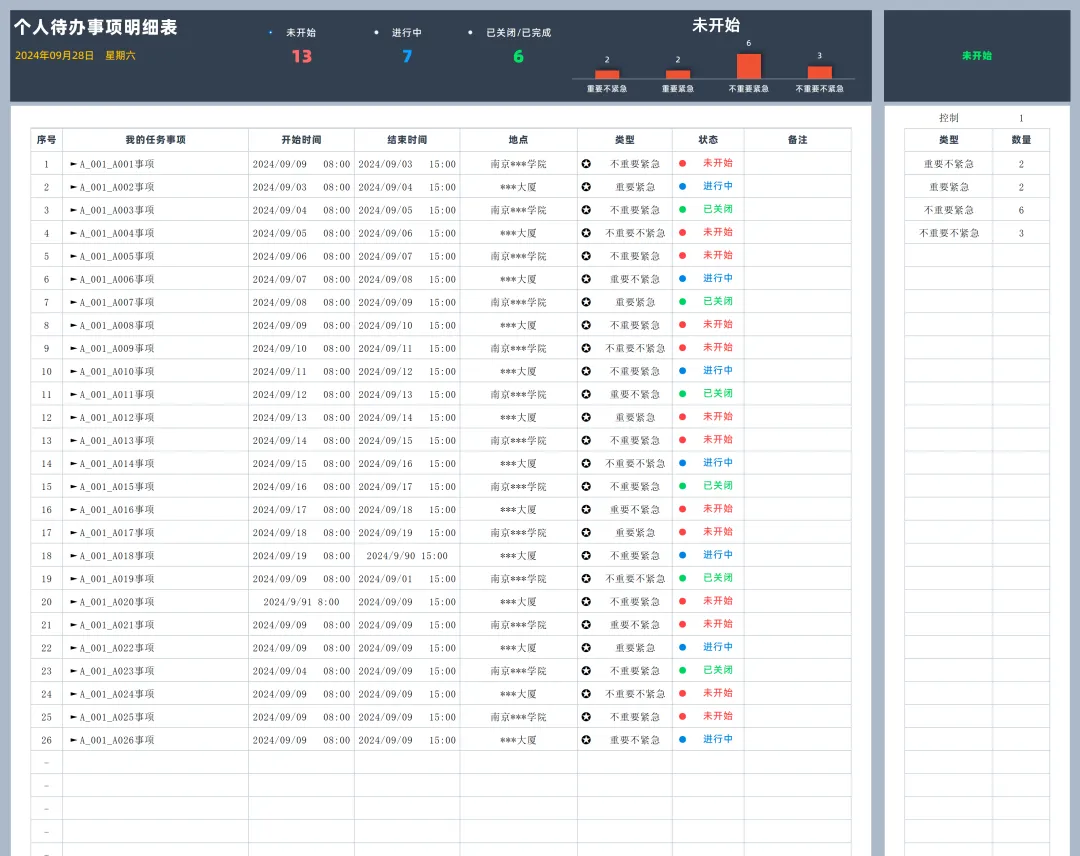Click the weekday text 星期六
Viewport: 1080px width, 856px height.
pos(120,56)
